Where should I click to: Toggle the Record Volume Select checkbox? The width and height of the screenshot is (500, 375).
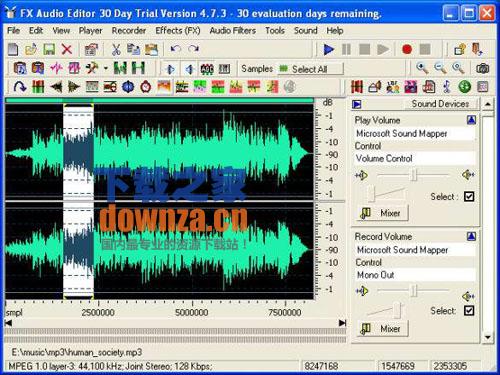(469, 311)
